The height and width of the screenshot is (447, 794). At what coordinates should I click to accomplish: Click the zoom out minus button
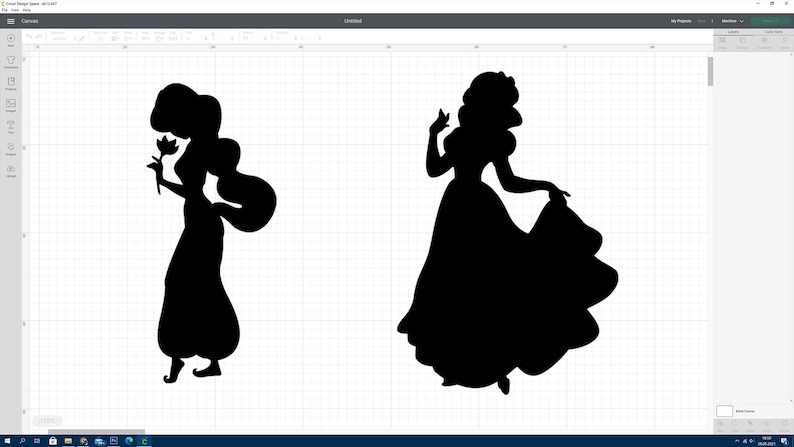coord(36,421)
